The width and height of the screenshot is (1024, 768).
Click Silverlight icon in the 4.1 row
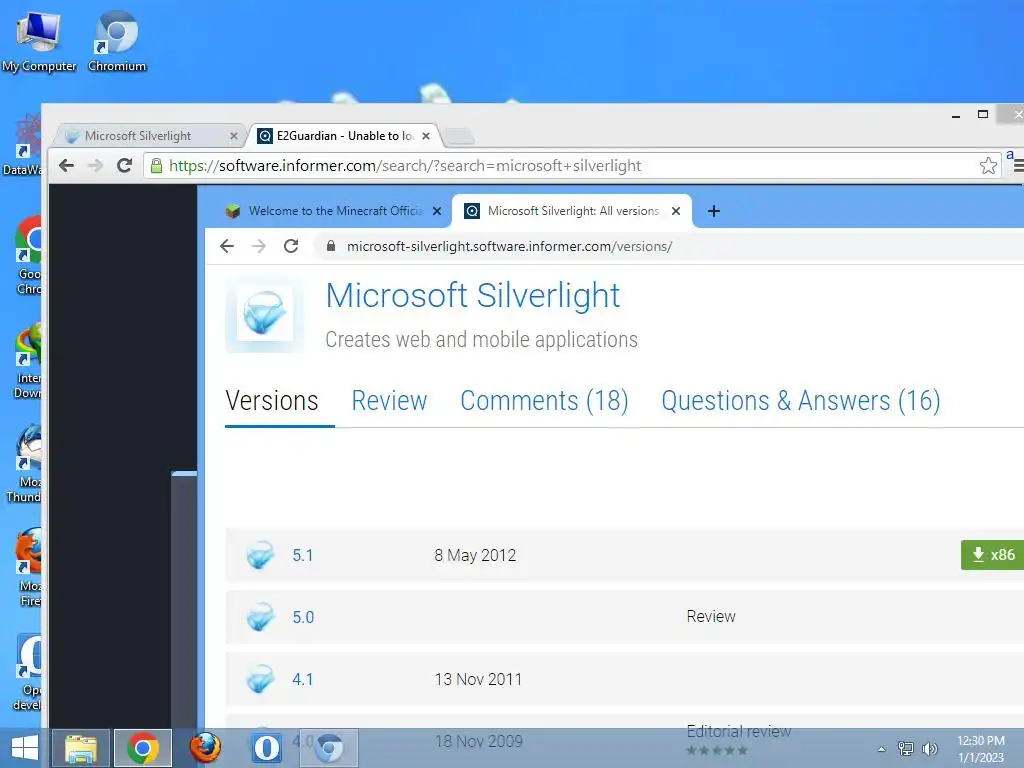pyautogui.click(x=260, y=679)
